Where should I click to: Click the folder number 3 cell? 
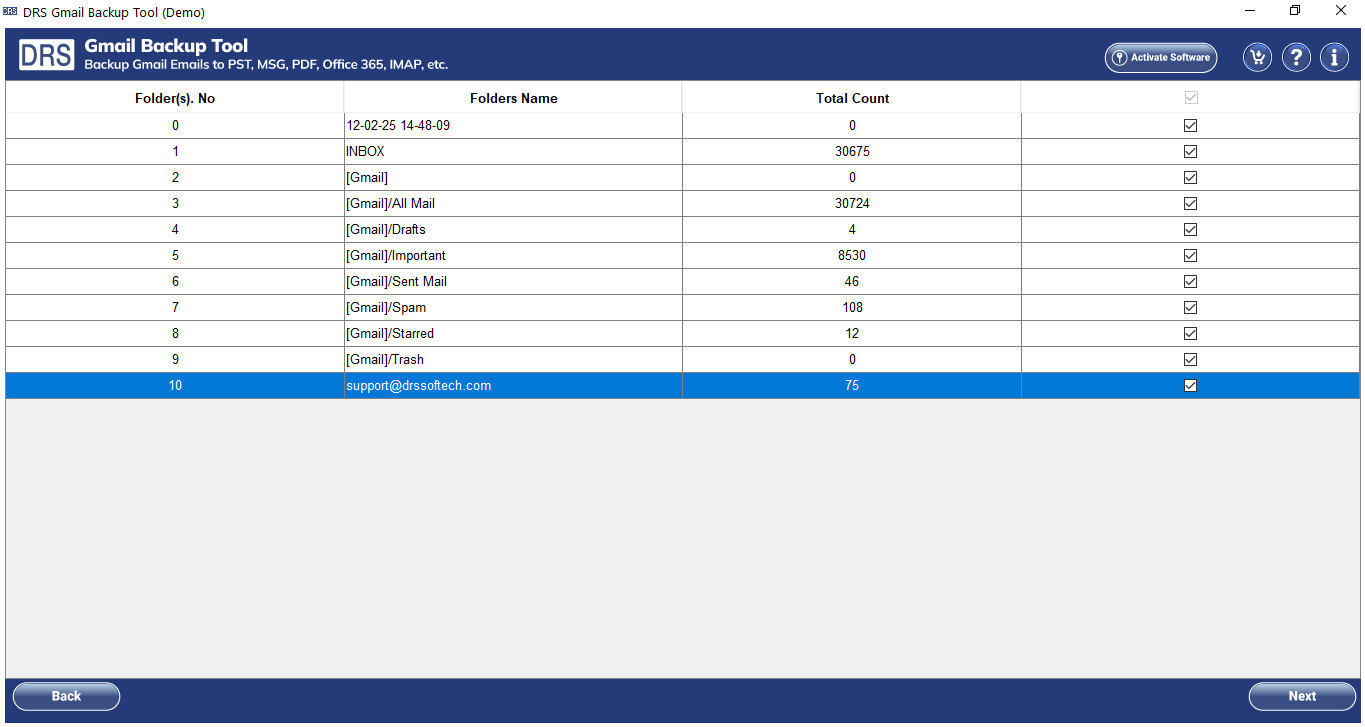175,204
